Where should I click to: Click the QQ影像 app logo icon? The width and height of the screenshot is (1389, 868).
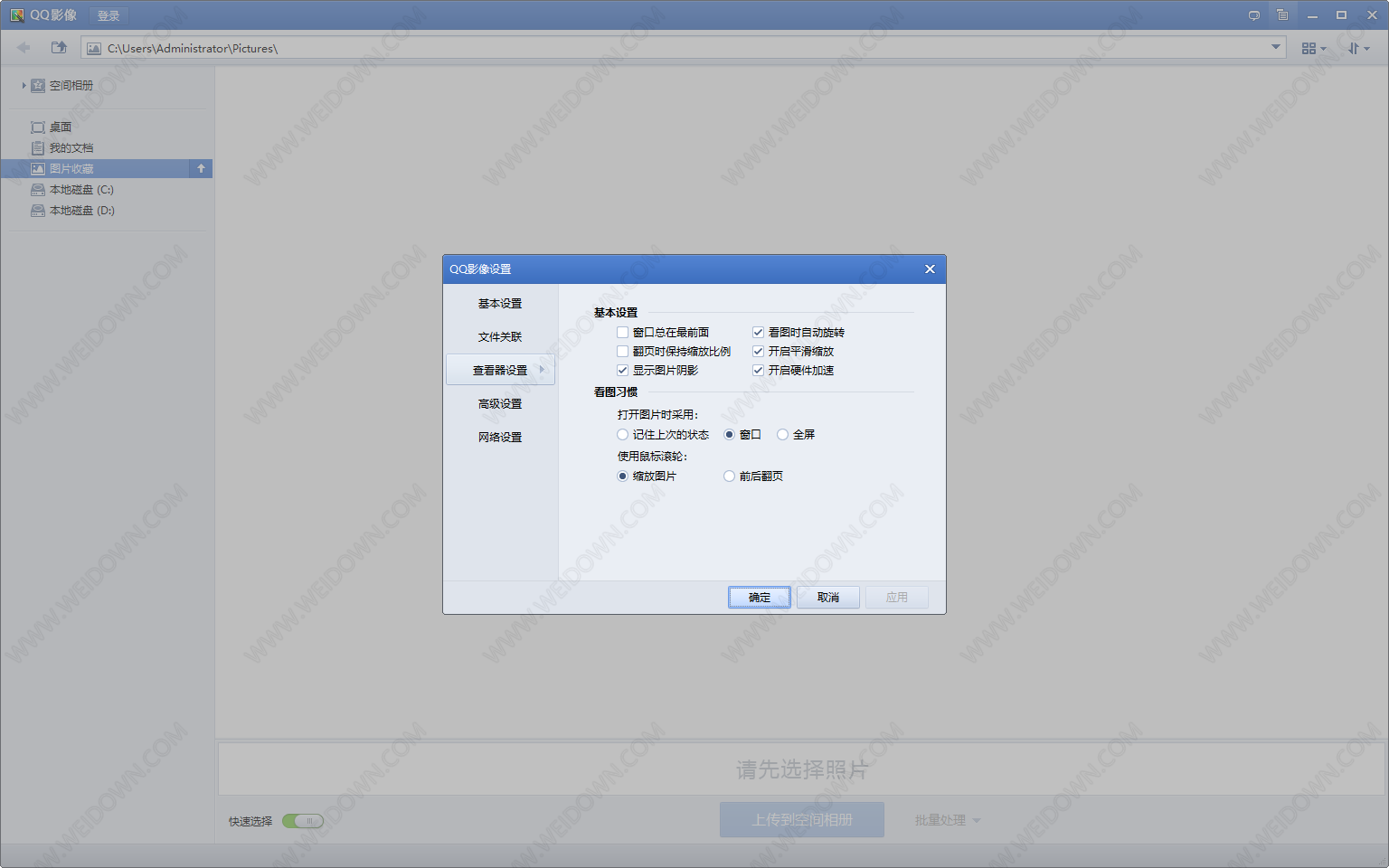coord(17,14)
